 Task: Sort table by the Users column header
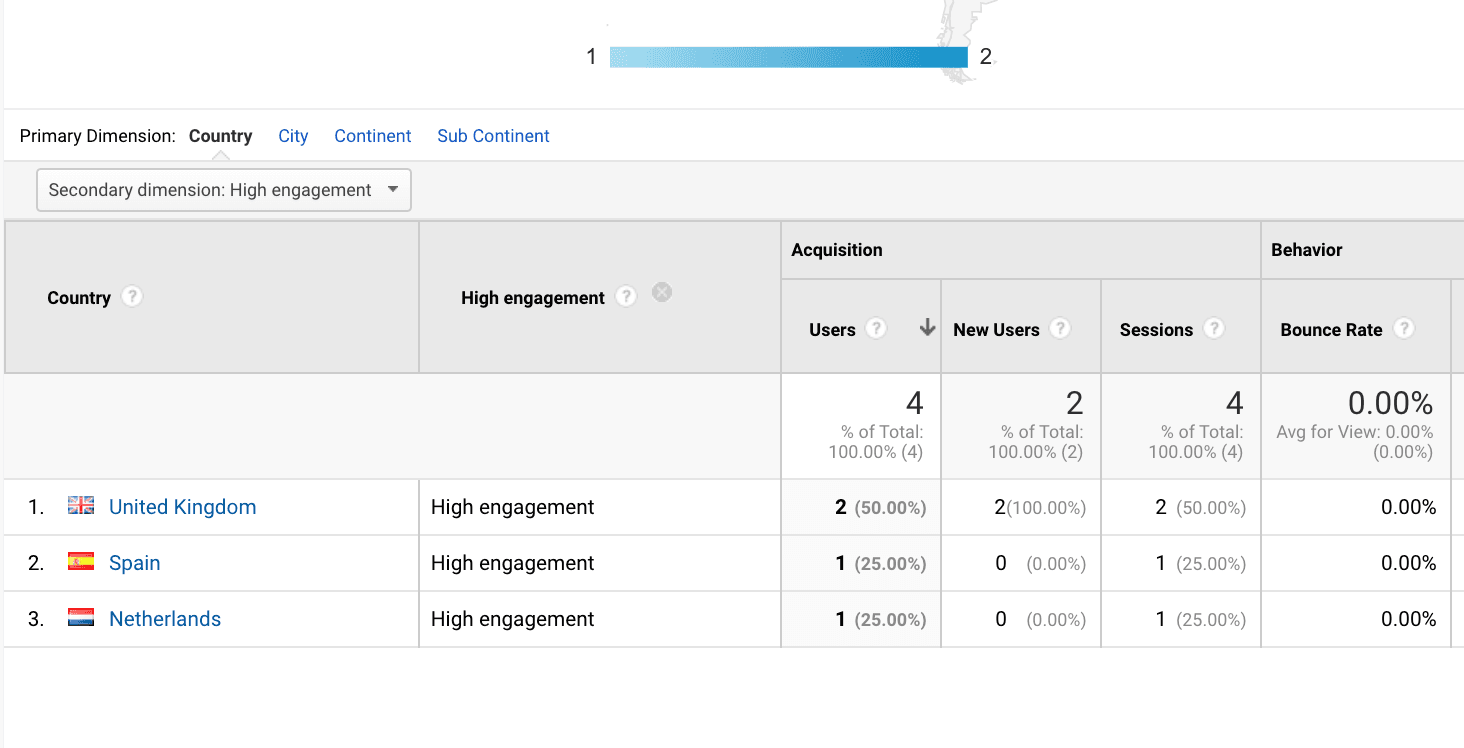coord(832,330)
